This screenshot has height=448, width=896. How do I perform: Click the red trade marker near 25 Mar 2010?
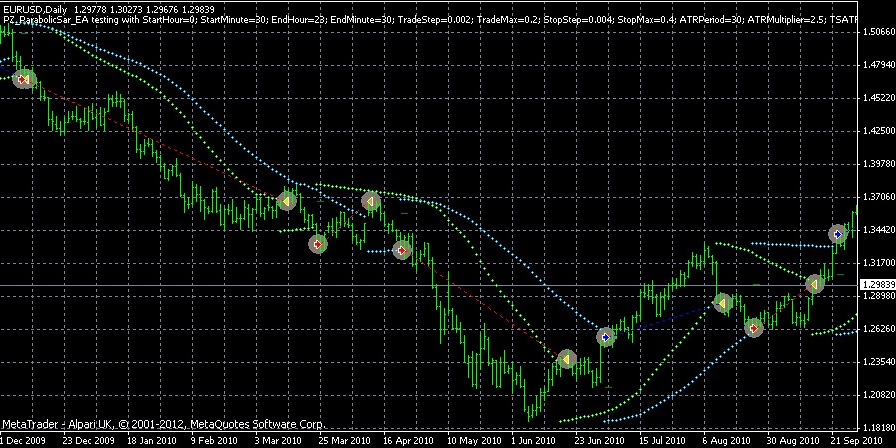pos(317,243)
